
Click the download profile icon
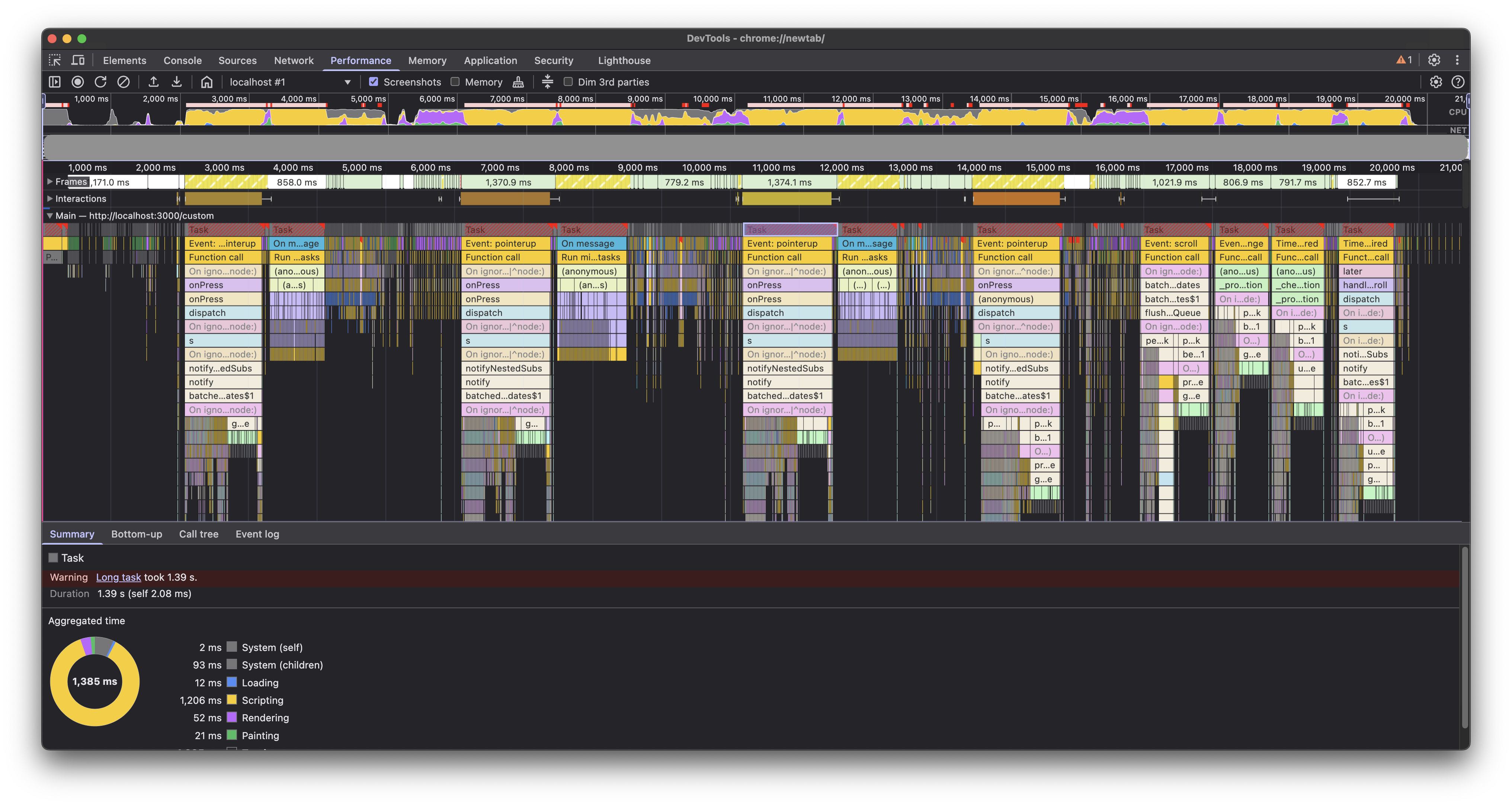177,82
